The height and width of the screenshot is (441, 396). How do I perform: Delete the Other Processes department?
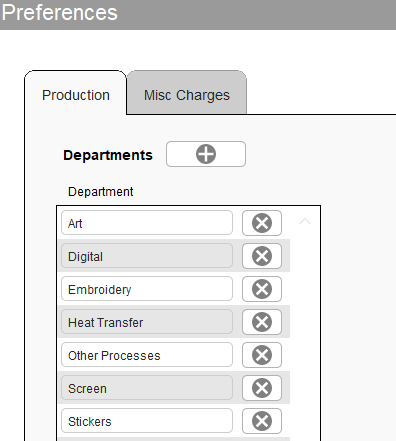tap(262, 355)
